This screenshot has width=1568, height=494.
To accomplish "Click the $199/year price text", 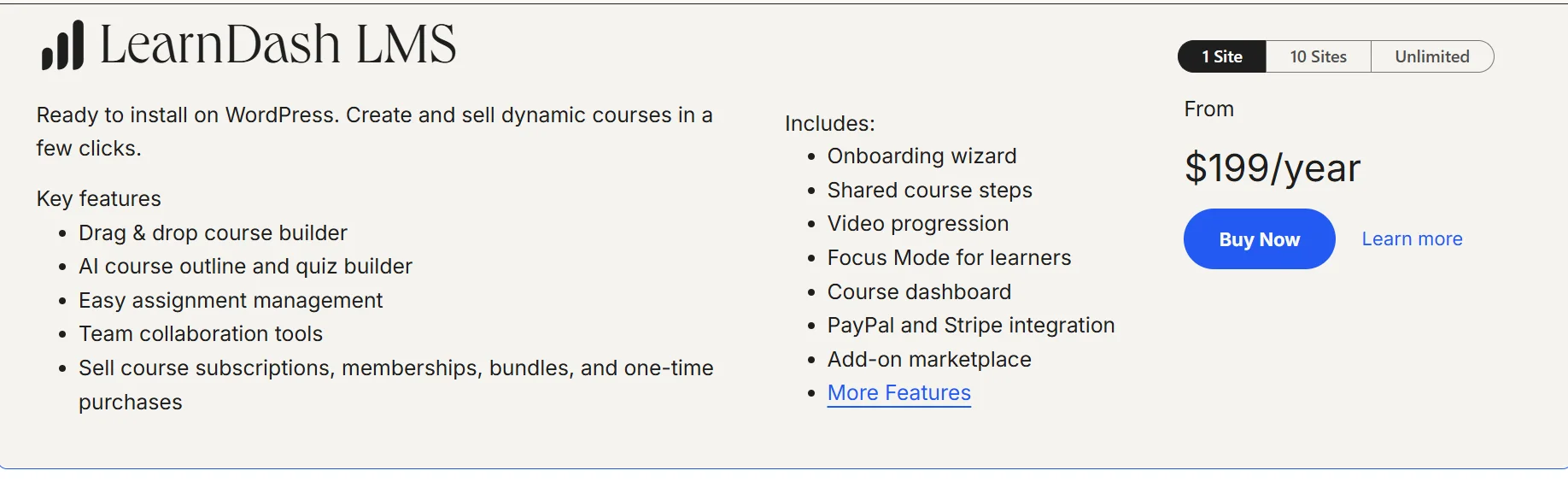I will point(1272,168).
